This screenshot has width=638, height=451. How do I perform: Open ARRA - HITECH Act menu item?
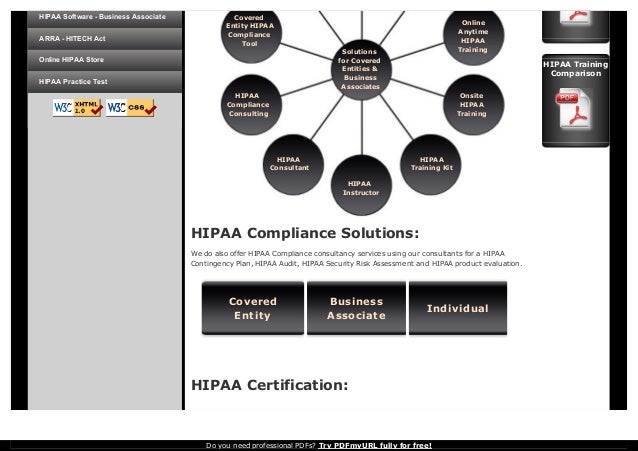(105, 39)
